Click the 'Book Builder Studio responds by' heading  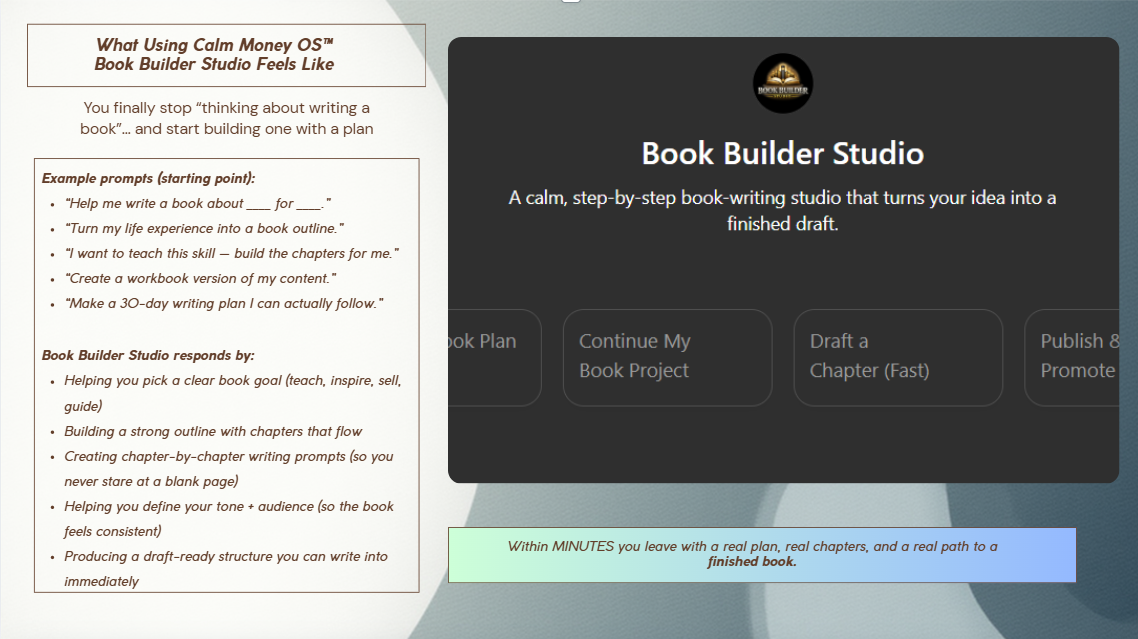(148, 355)
